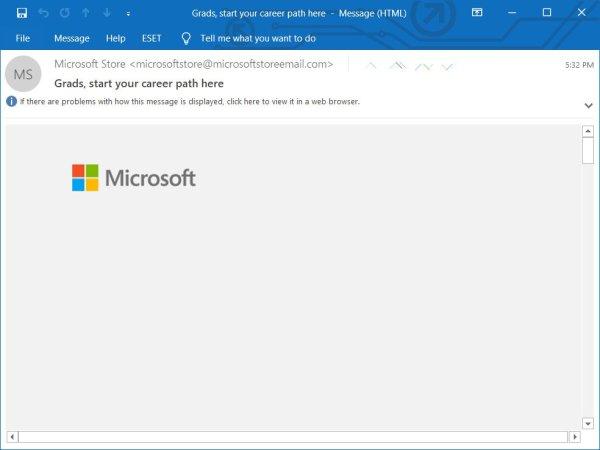The width and height of the screenshot is (600, 450).
Task: Open the ESET tab
Action: 152,38
